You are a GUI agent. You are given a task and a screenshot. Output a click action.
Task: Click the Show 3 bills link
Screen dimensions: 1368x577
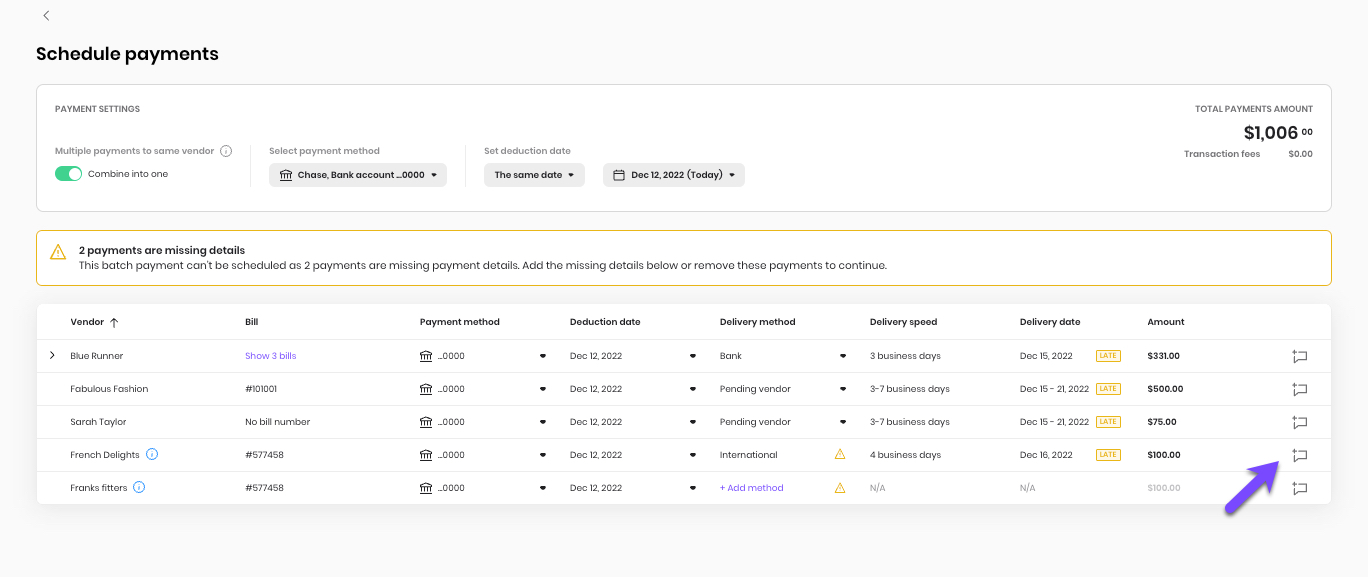pyautogui.click(x=271, y=356)
